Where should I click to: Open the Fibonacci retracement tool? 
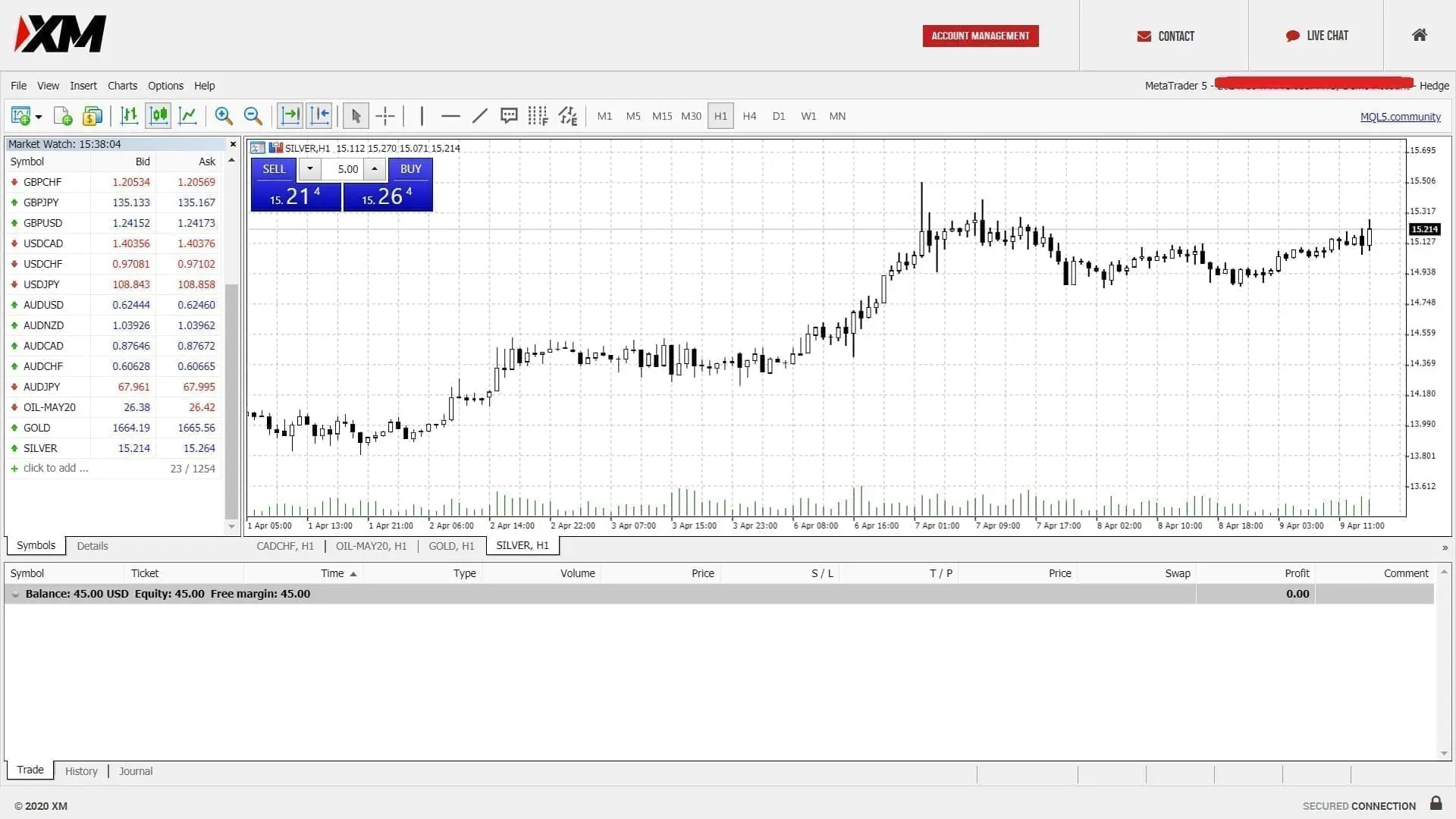[538, 115]
